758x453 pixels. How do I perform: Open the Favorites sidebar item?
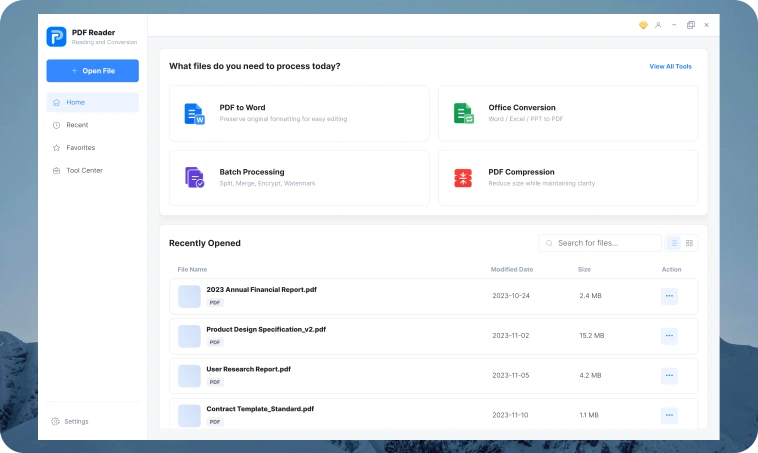(x=92, y=148)
